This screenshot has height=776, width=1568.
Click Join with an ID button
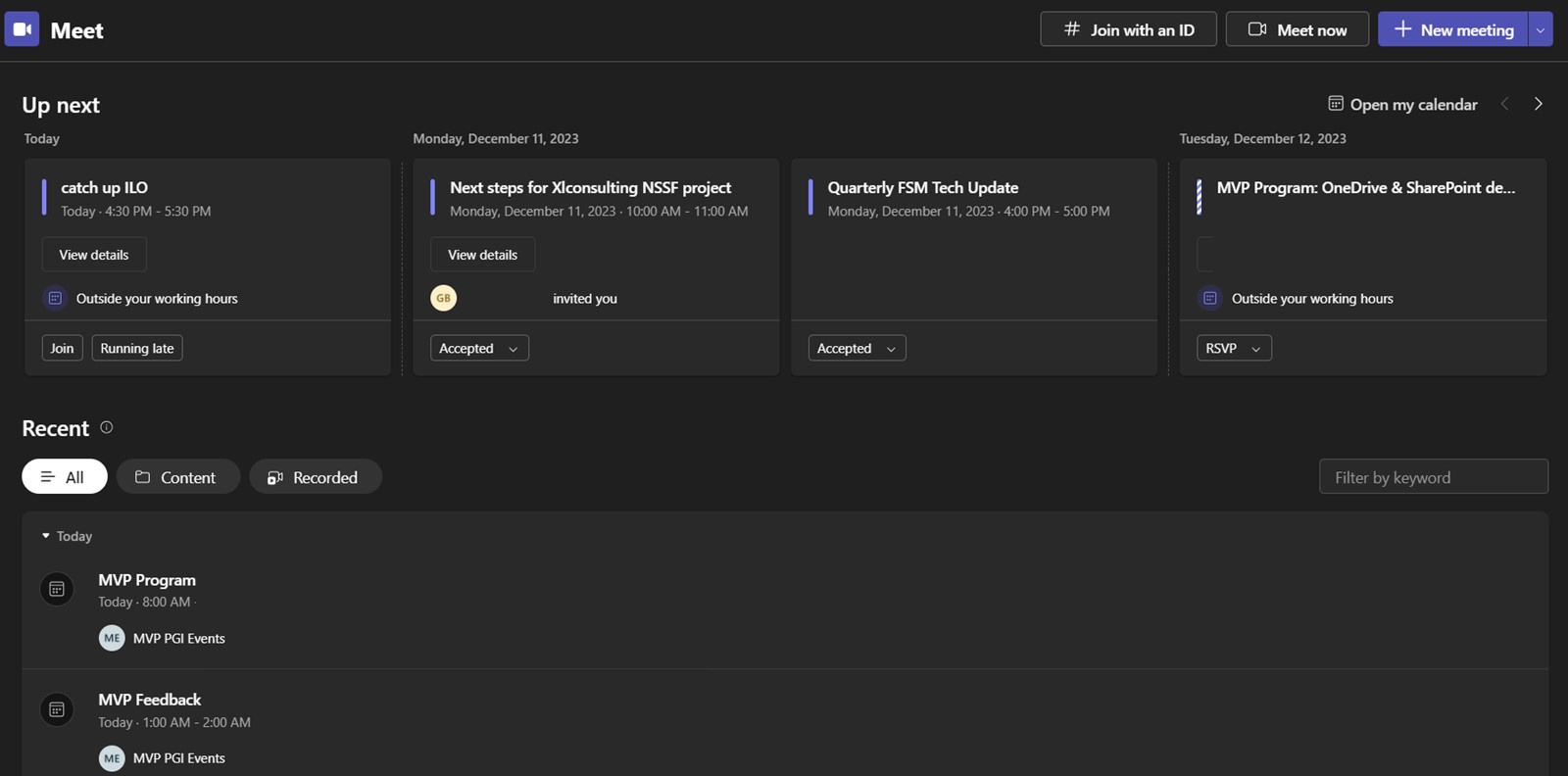tap(1128, 29)
